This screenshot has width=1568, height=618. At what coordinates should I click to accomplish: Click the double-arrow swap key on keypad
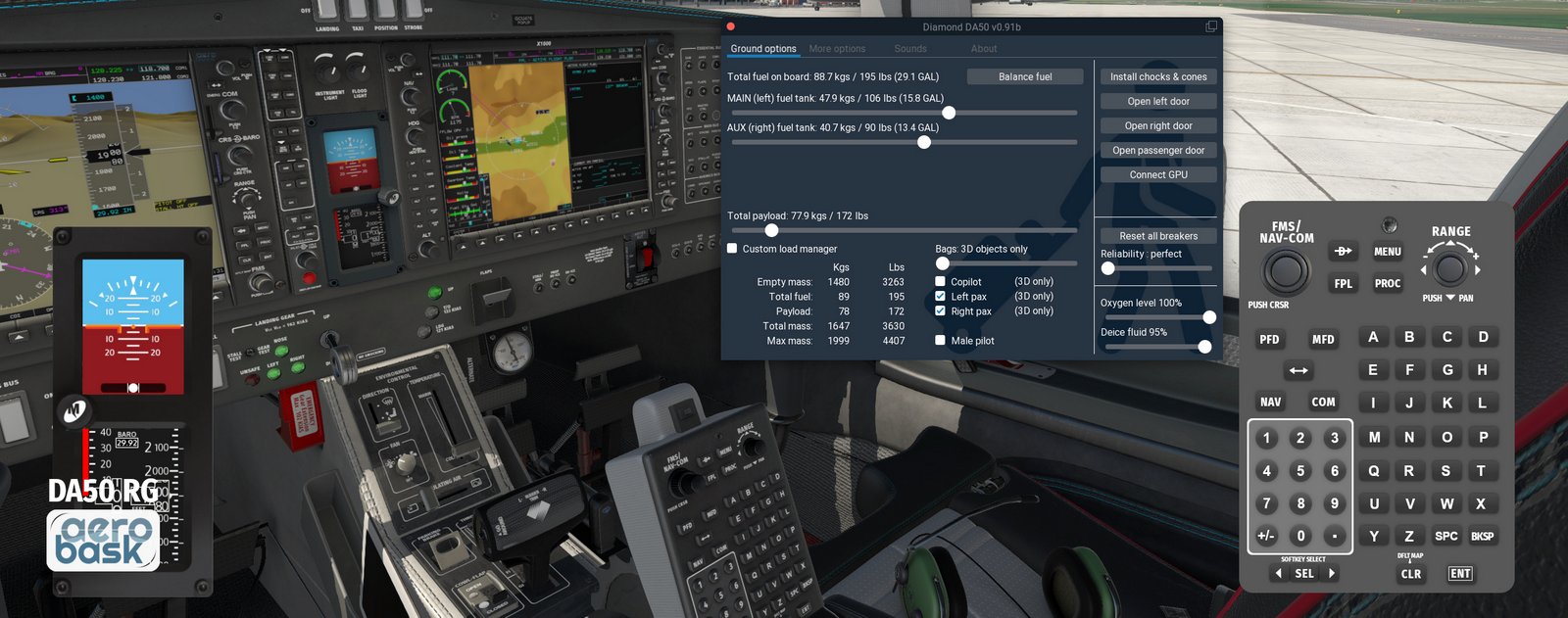point(1298,370)
